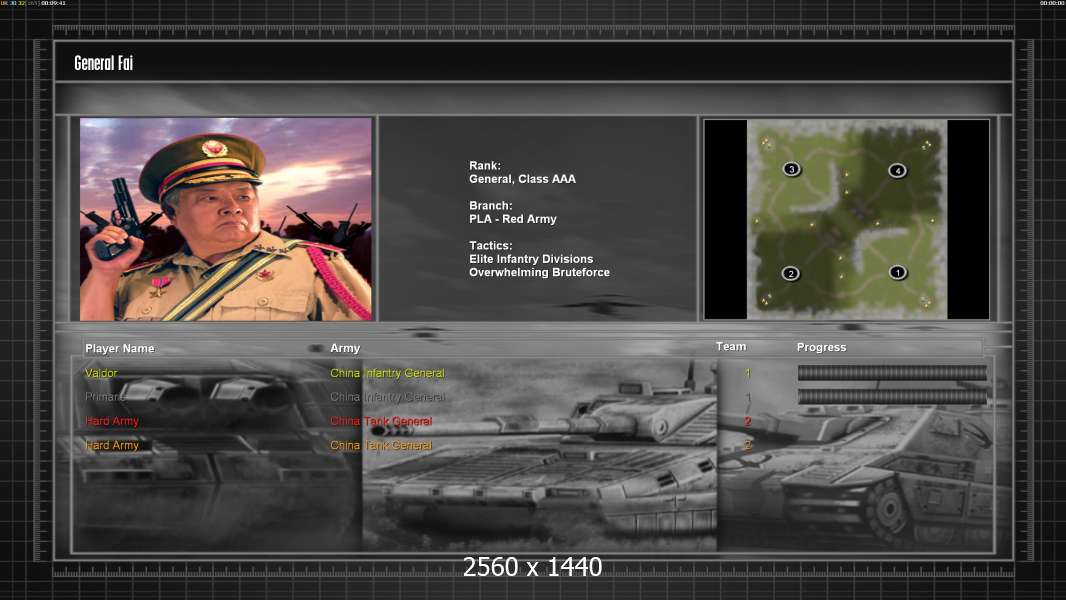
Task: Click the "Player Name" column header
Action: point(120,348)
